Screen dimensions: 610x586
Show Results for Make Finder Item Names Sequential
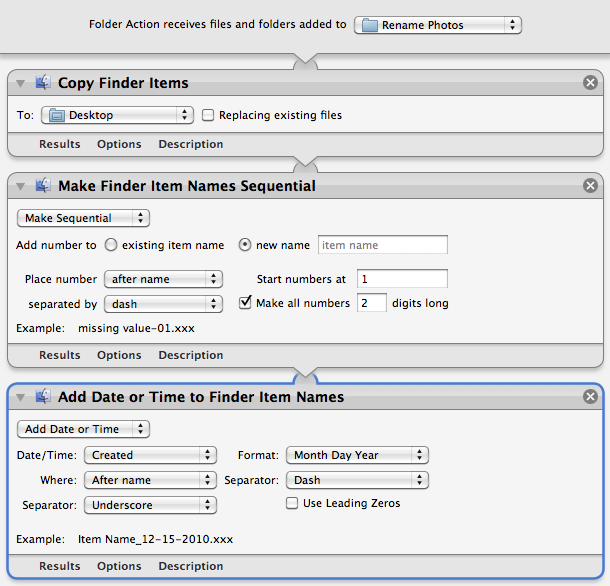click(x=60, y=355)
